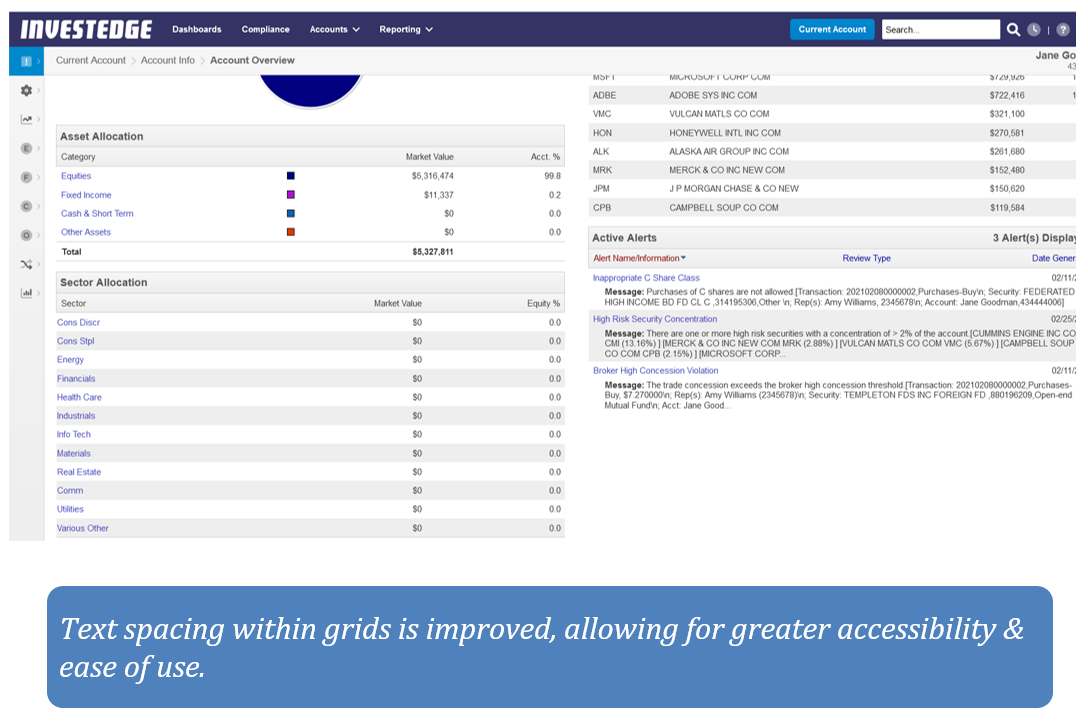Open the Cons Stpl sector link

76,342
